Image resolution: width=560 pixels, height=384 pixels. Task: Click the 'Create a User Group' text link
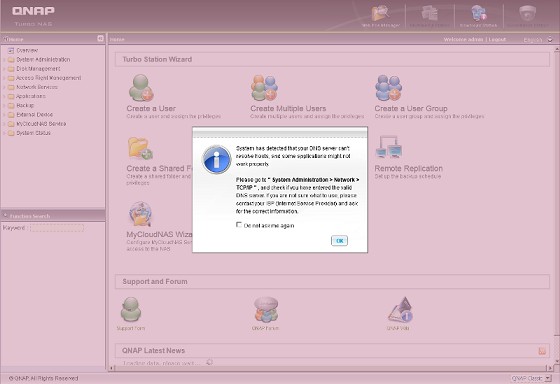tap(411, 109)
